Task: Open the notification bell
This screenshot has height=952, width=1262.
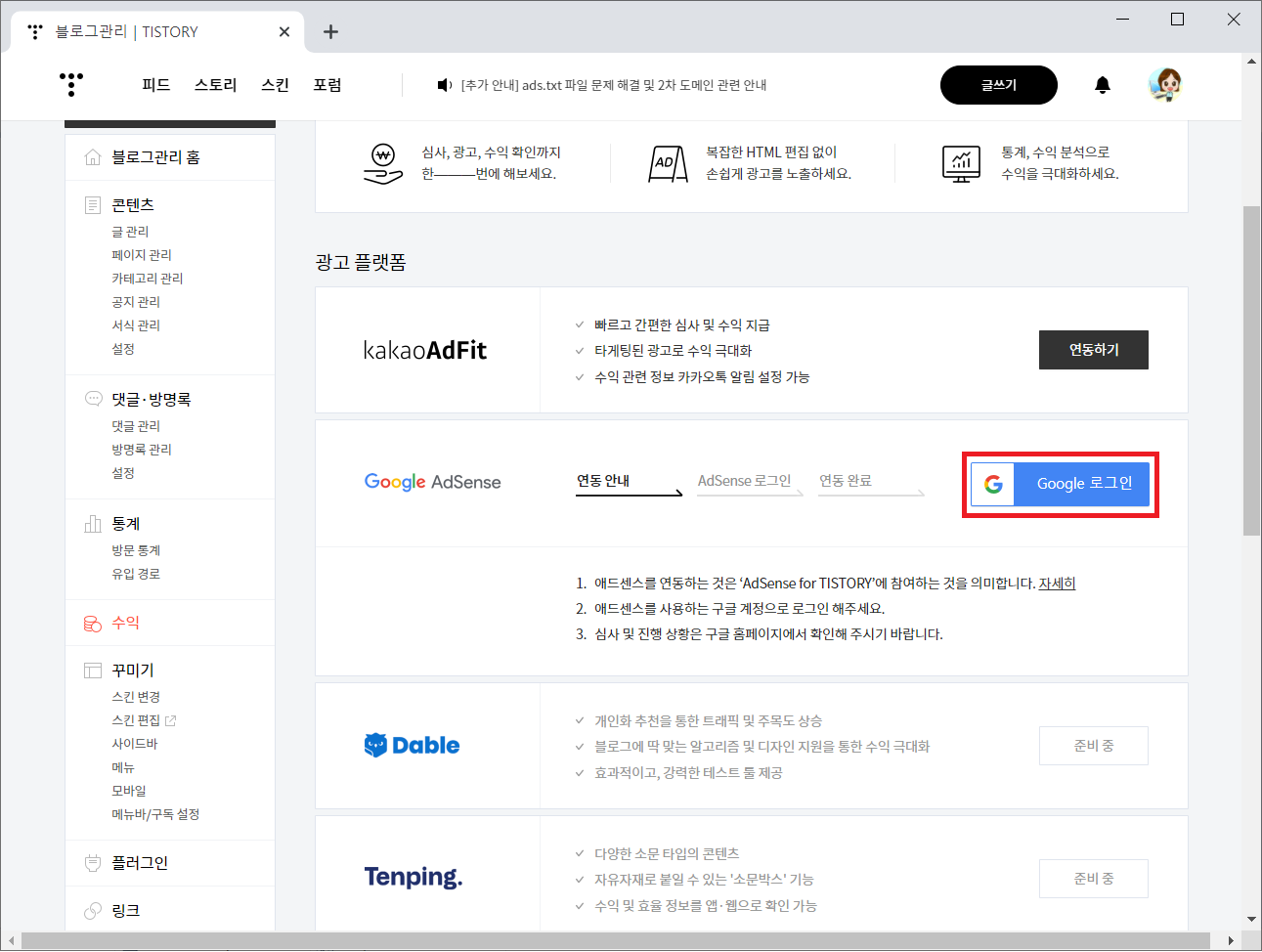Action: coord(1103,85)
